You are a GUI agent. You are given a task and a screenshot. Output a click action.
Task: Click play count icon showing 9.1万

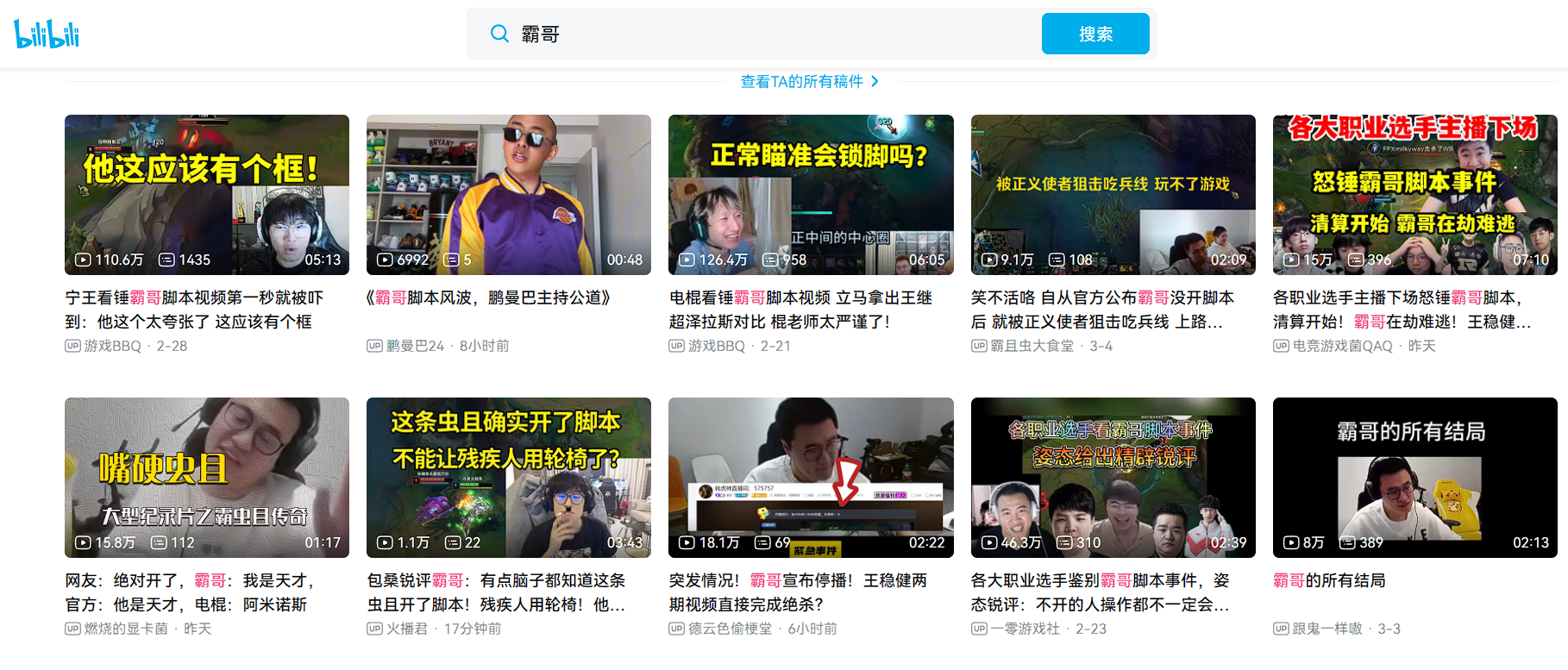point(989,260)
